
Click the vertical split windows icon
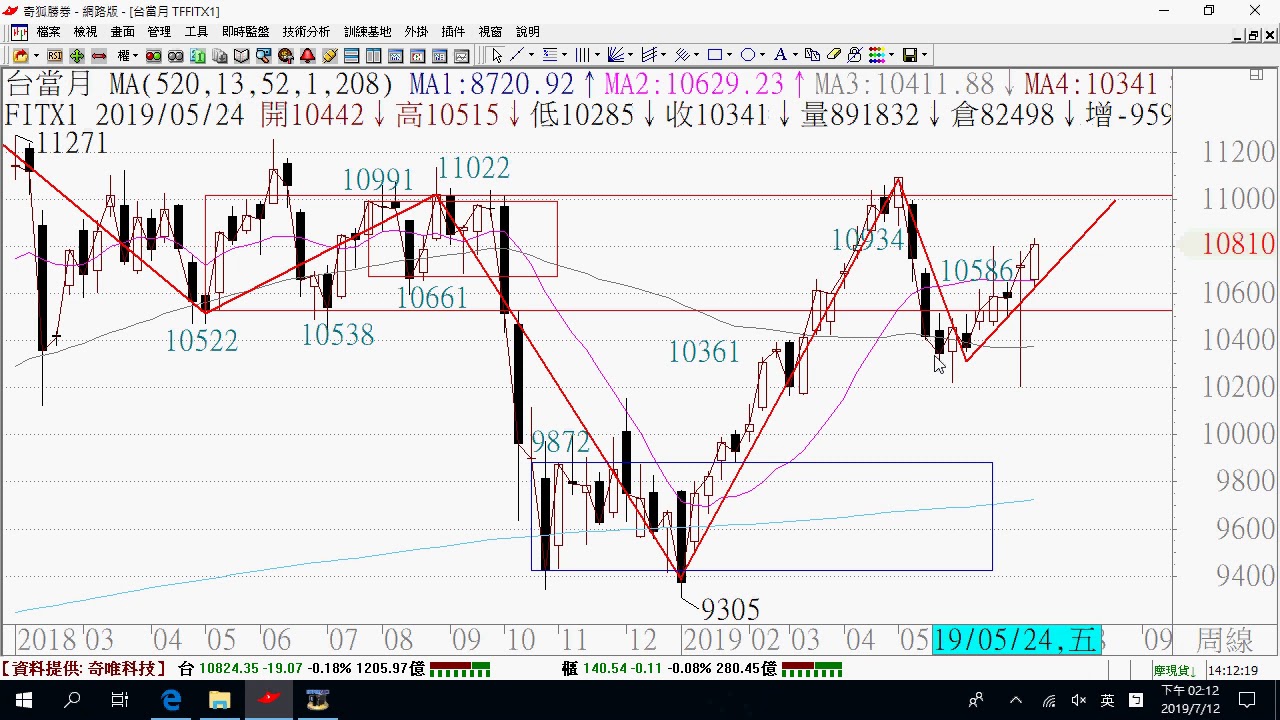click(x=373, y=55)
